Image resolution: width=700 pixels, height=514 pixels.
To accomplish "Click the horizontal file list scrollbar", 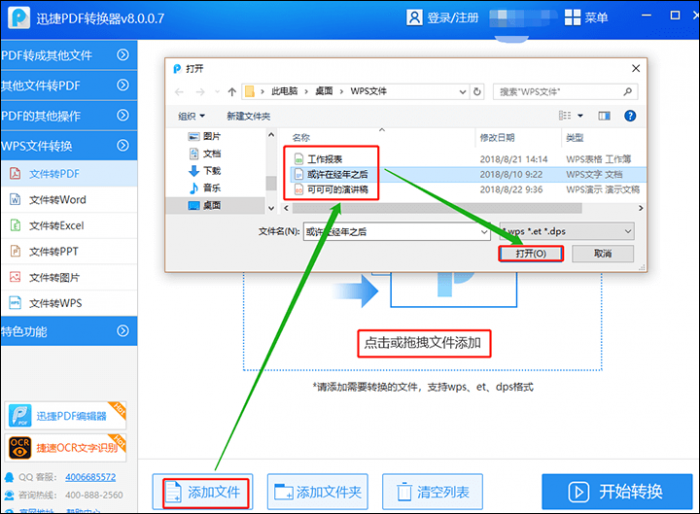I will 437,208.
